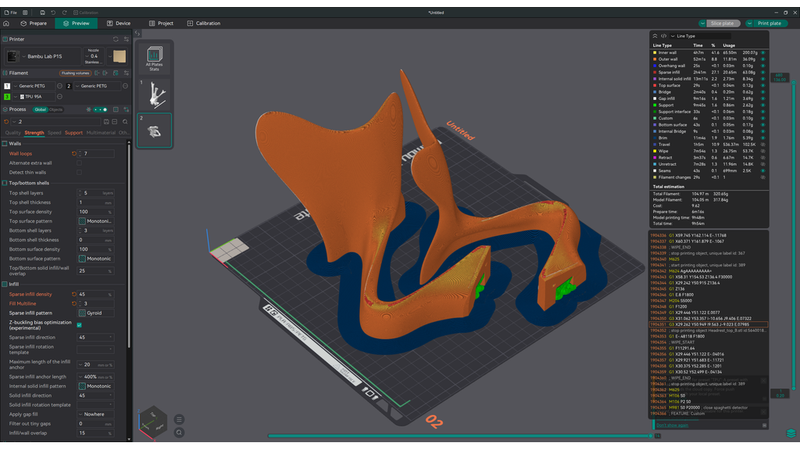Open the TPU 95A filament dropdown

tap(33, 96)
